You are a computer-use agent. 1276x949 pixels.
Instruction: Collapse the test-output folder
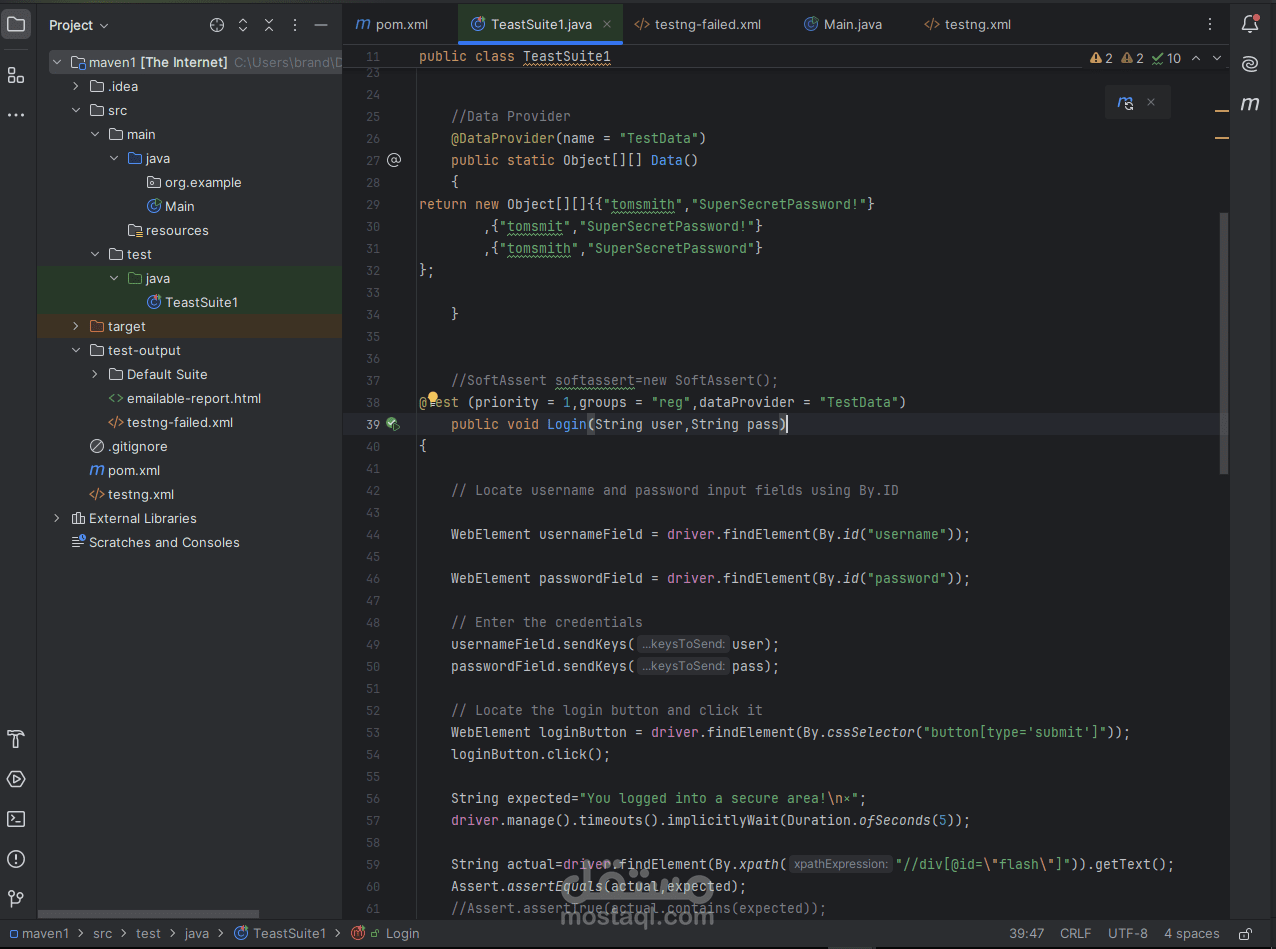tap(76, 351)
